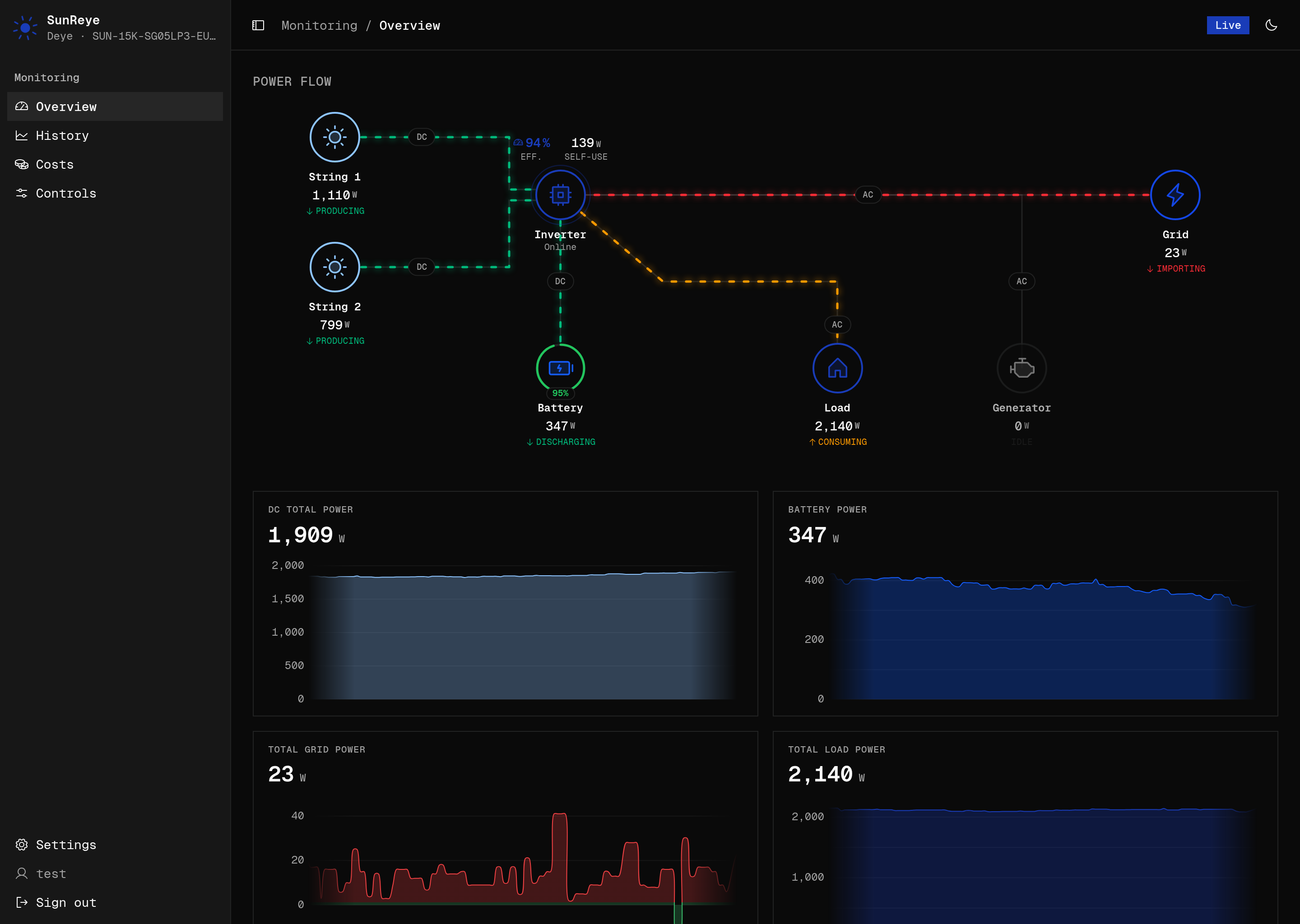The width and height of the screenshot is (1300, 924).
Task: Click the Settings gear icon
Action: 22,845
